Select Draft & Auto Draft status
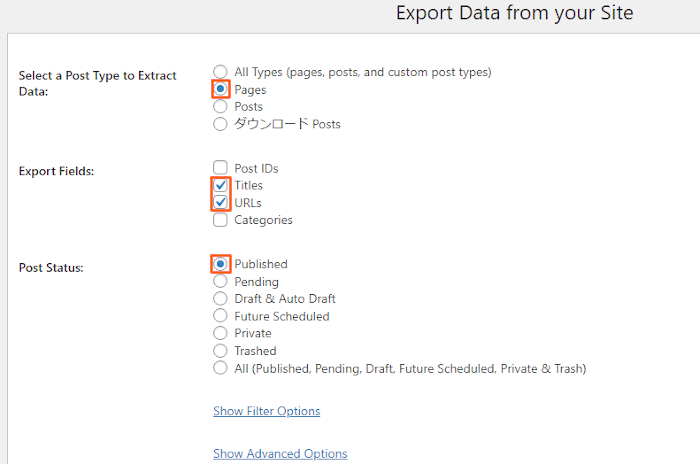Viewport: 700px width, 464px height. [x=220, y=298]
